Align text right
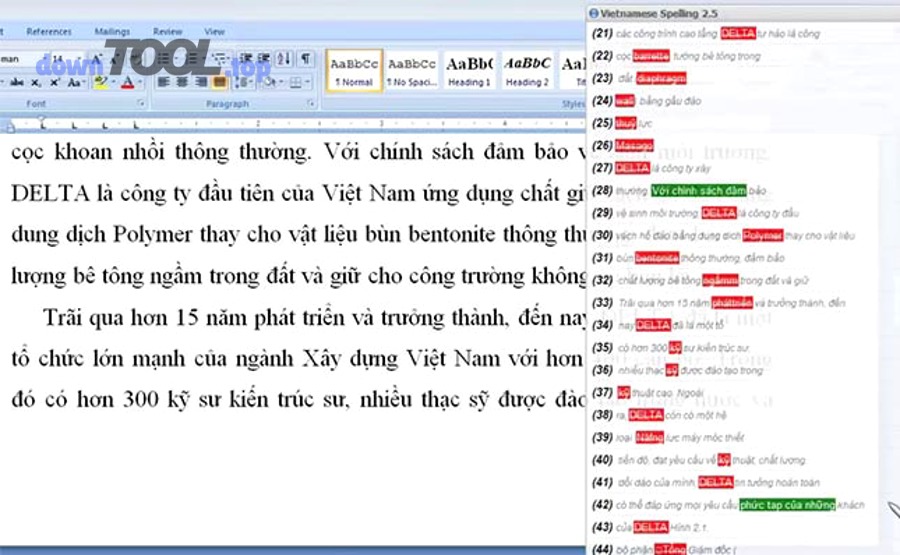Screen dimensions: 900x555 (x=201, y=83)
